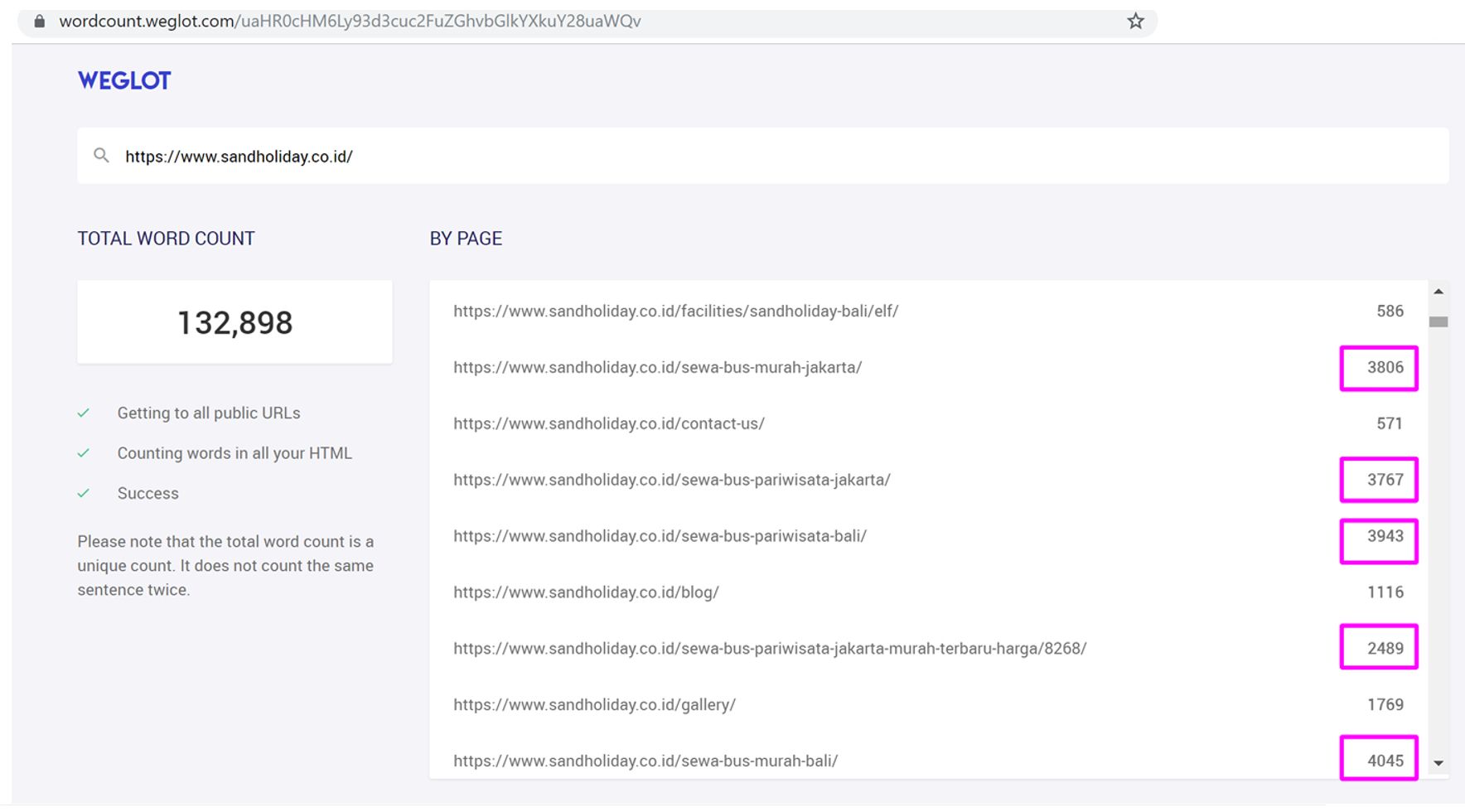Click the bookmark star icon in address bar
The image size is (1465, 812).
point(1135,22)
